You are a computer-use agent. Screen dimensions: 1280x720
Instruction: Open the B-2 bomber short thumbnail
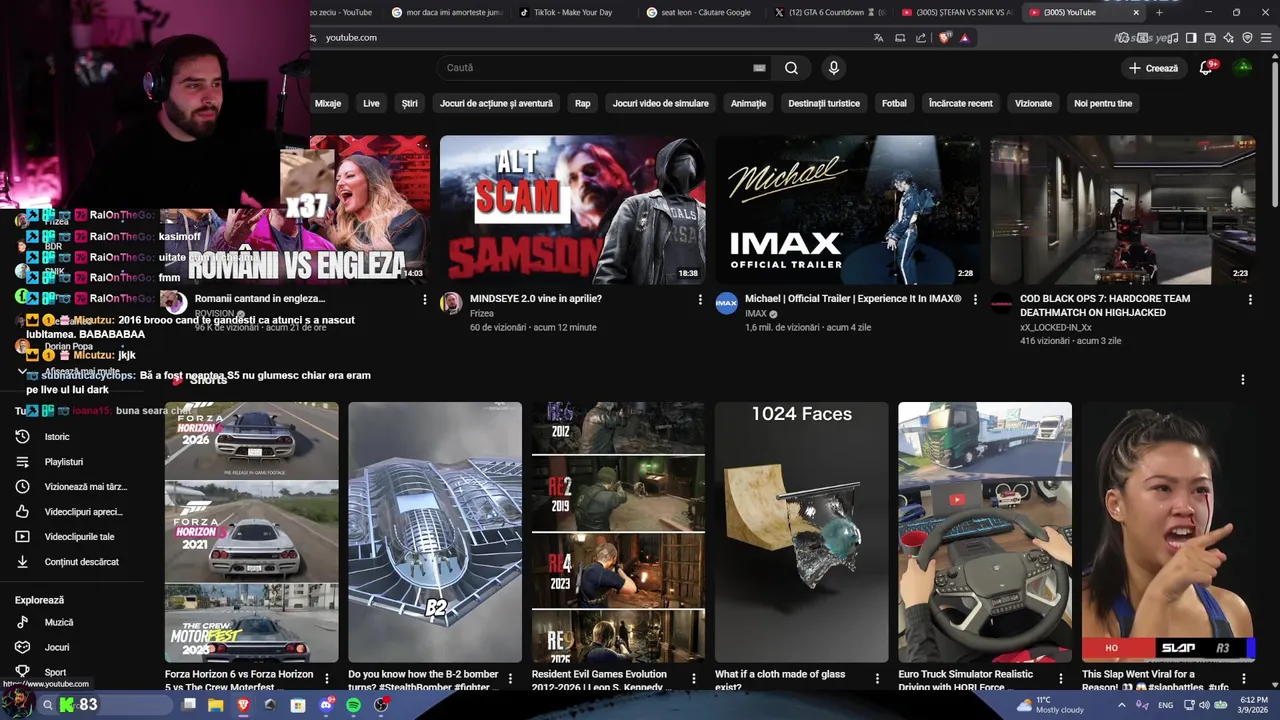[x=435, y=532]
